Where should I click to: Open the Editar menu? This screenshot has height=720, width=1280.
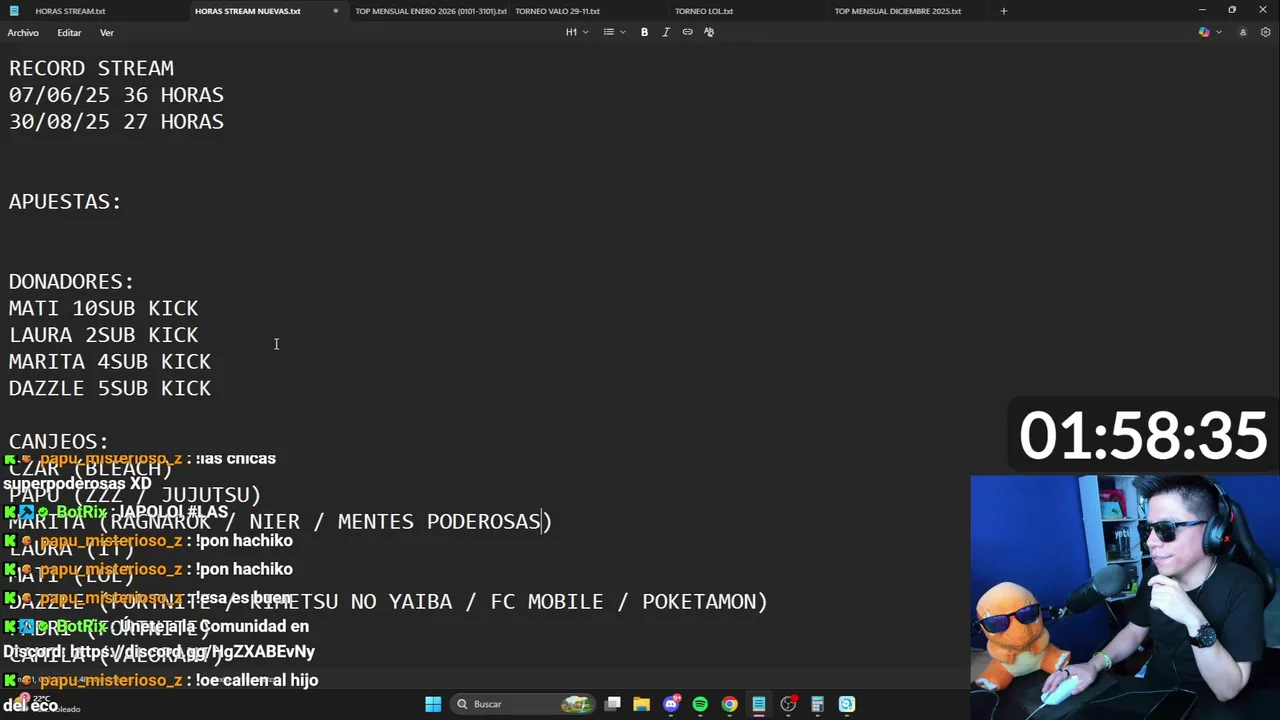69,33
